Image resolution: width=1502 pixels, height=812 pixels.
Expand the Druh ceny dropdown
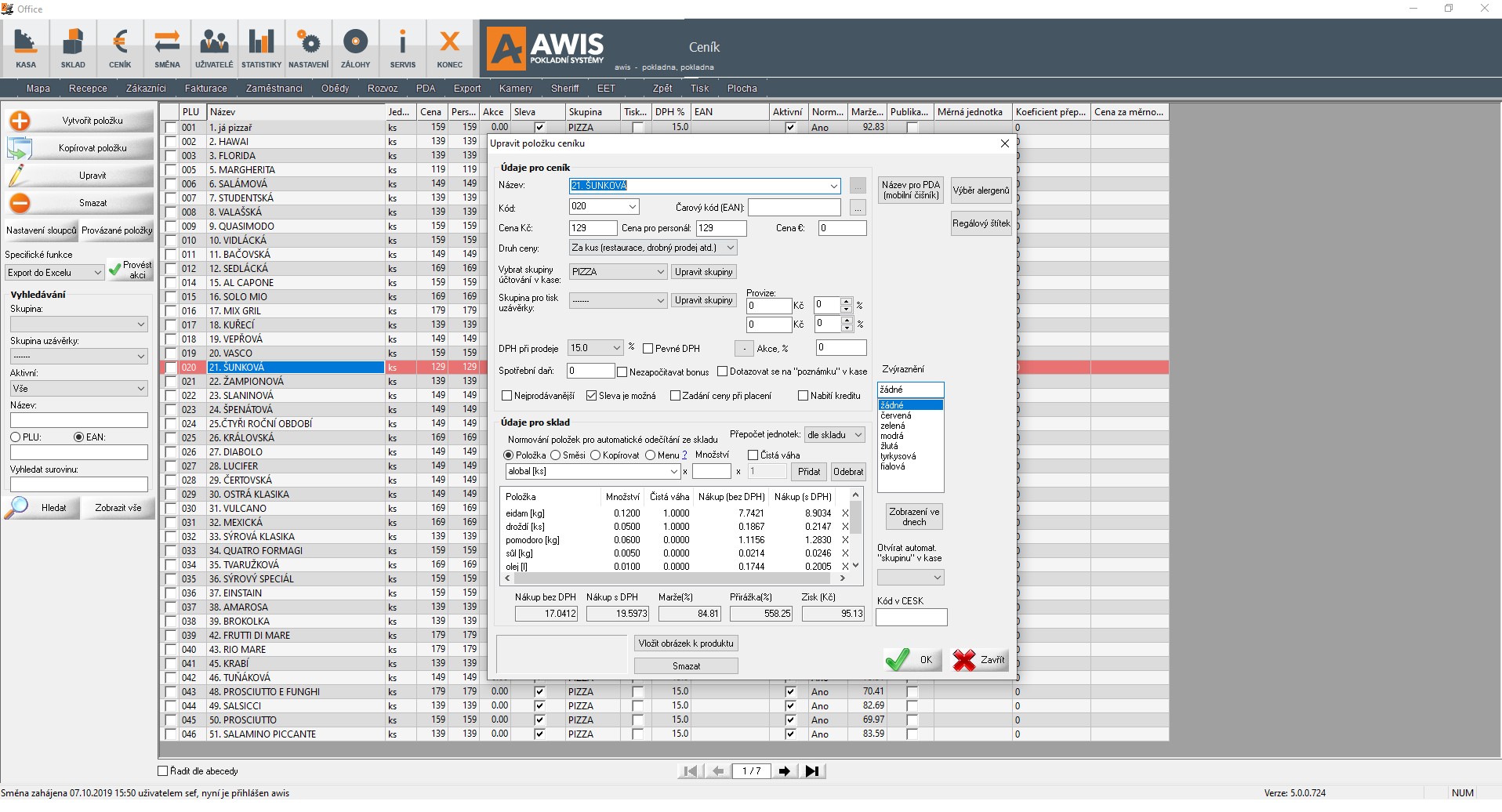pos(730,248)
